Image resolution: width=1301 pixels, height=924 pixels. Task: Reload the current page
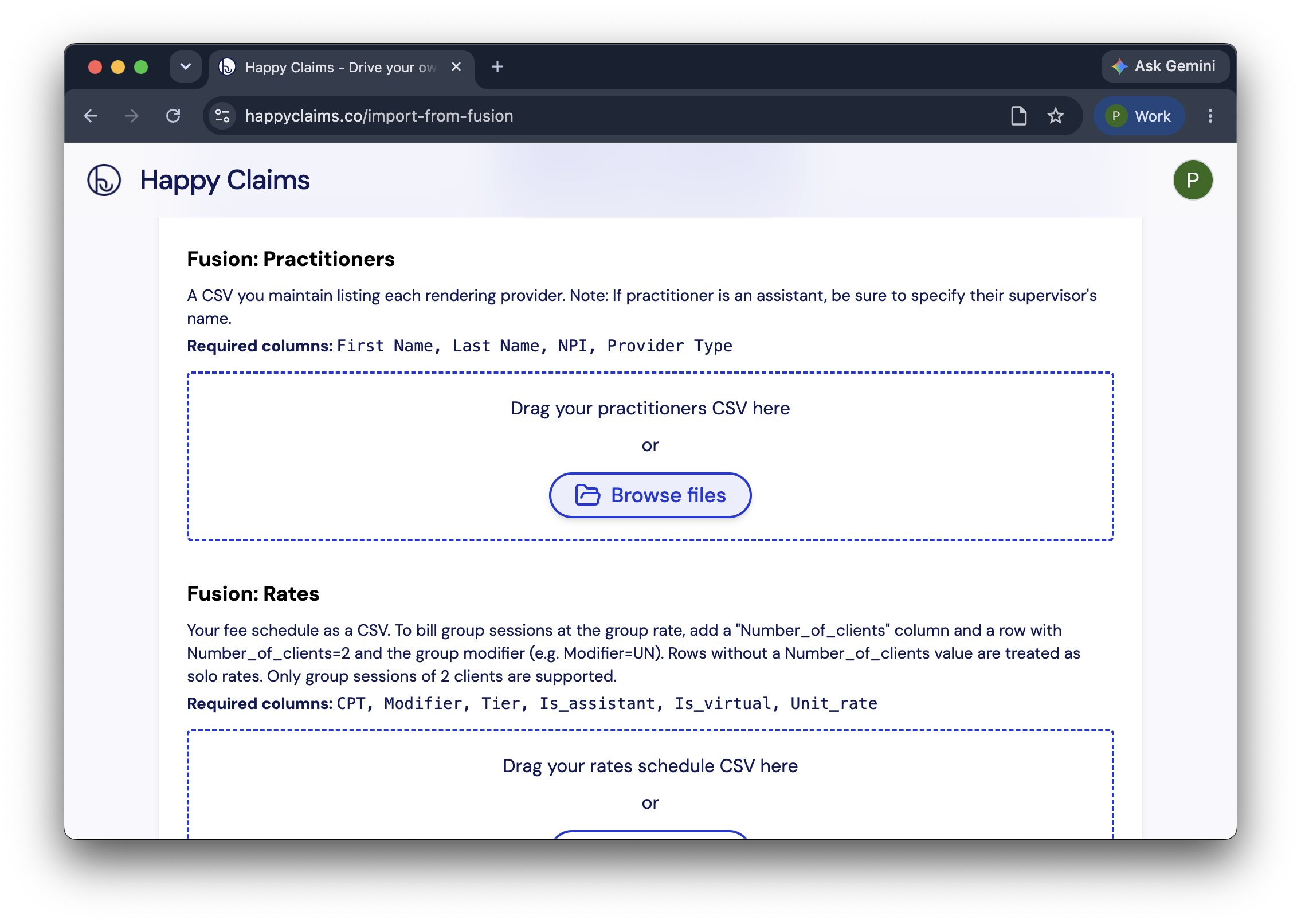point(173,116)
